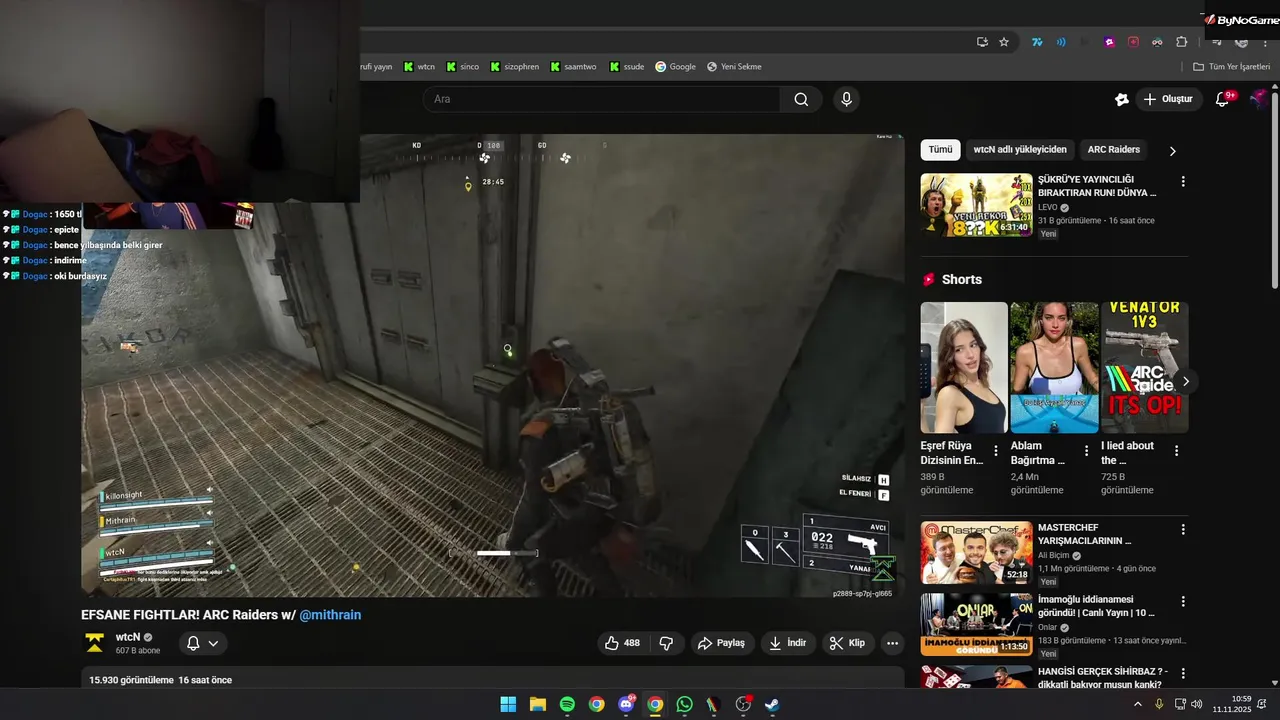This screenshot has height=720, width=1280.
Task: Open Chrome media control icon
Action: pos(1216,42)
